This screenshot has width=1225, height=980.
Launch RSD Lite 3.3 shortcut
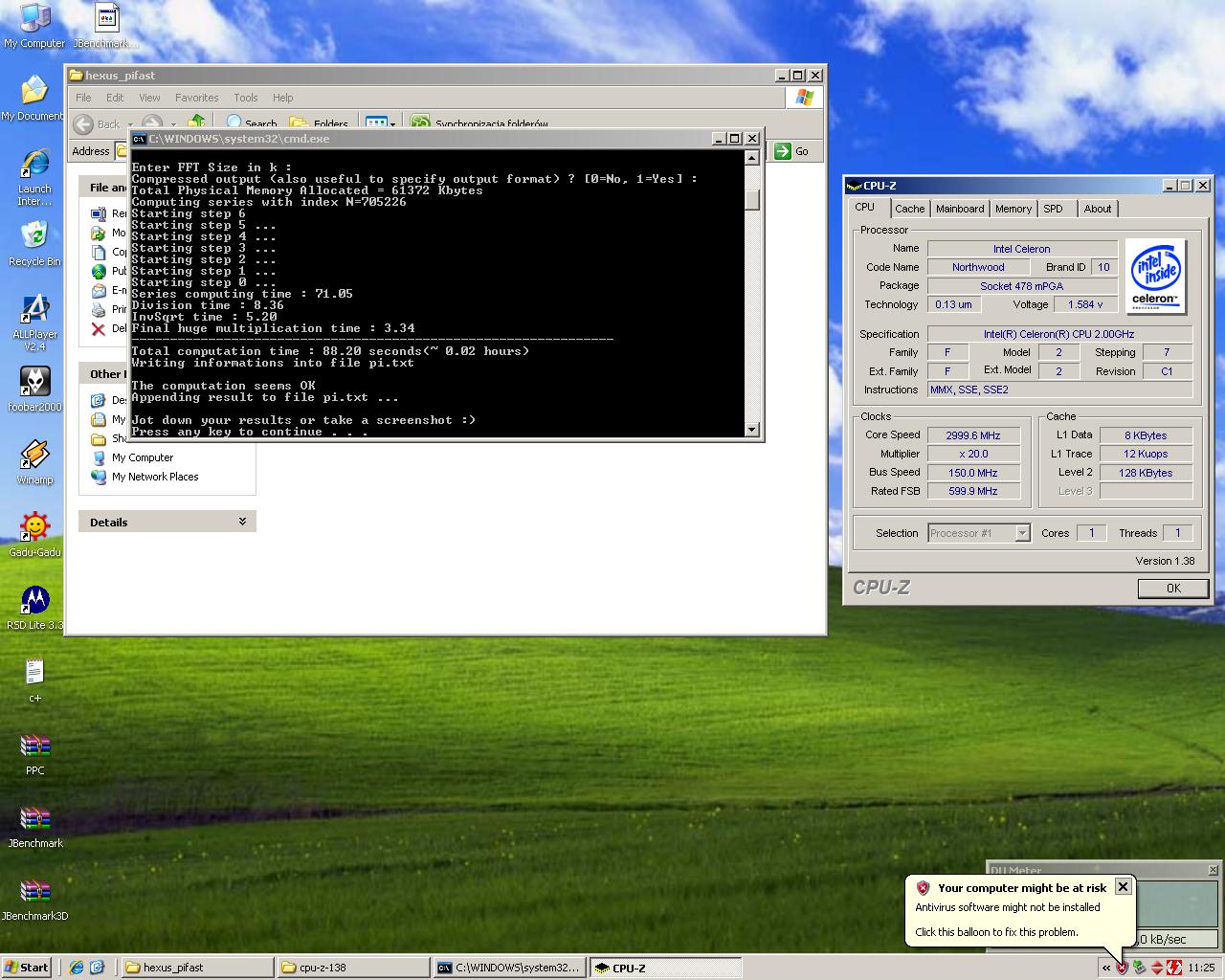point(34,608)
